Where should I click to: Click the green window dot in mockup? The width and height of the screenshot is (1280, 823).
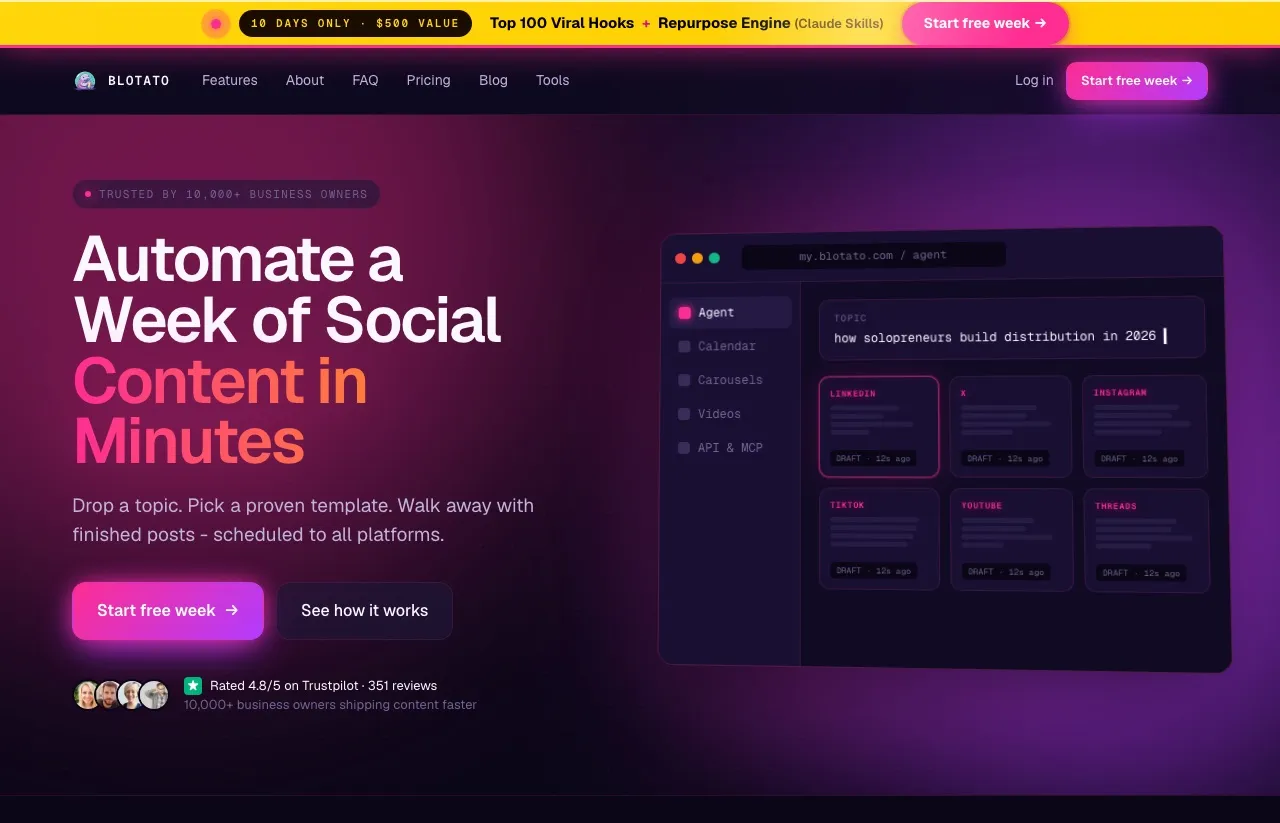tap(714, 258)
